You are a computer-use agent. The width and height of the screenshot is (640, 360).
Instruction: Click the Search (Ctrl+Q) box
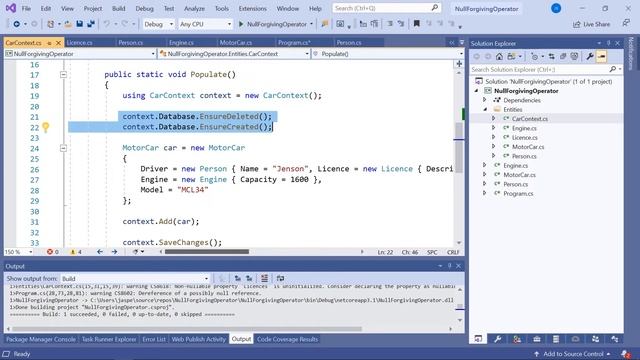pyautogui.click(x=386, y=8)
